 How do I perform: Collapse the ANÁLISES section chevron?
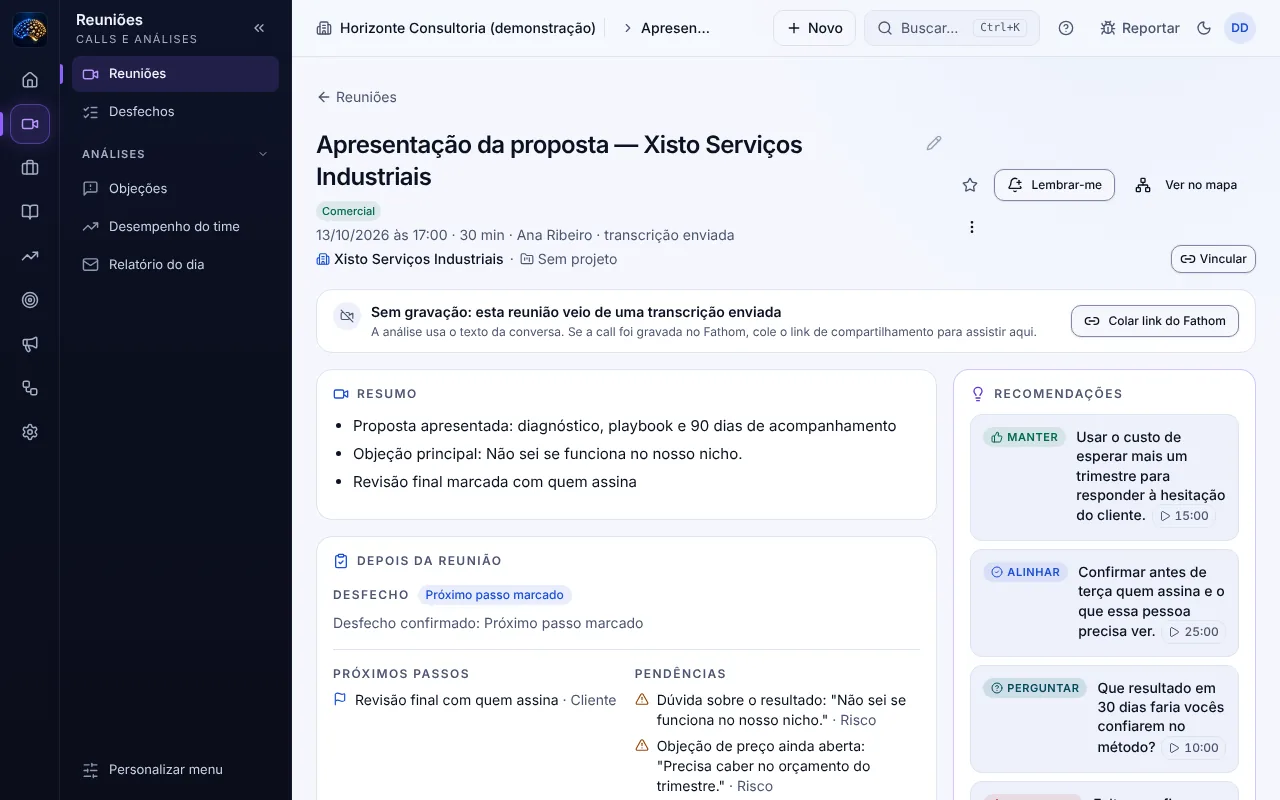coord(263,154)
